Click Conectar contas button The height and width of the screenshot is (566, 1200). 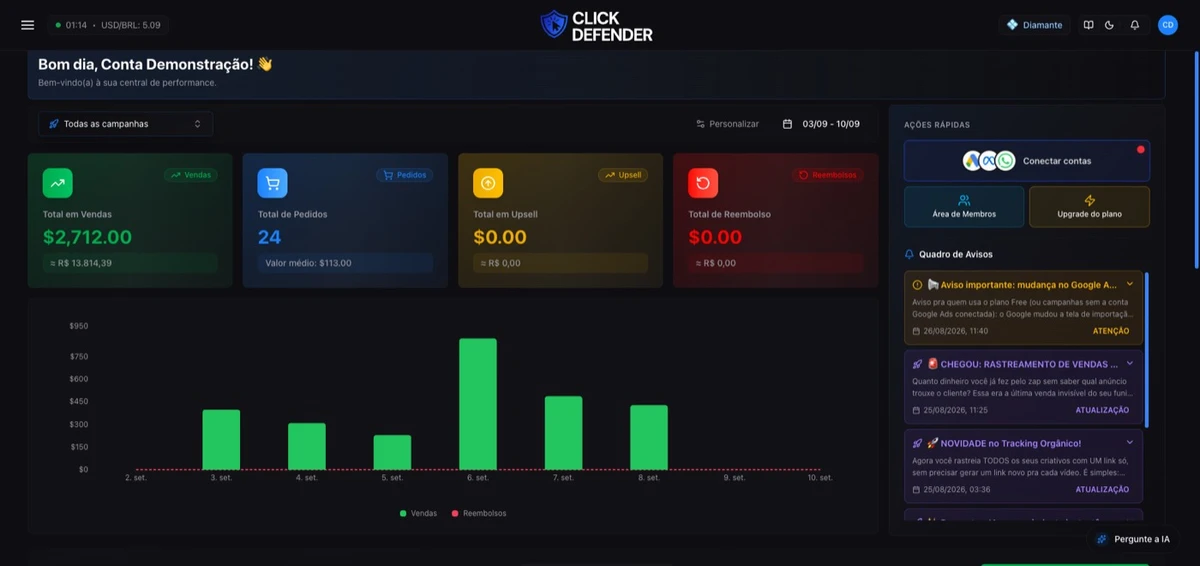click(1027, 161)
